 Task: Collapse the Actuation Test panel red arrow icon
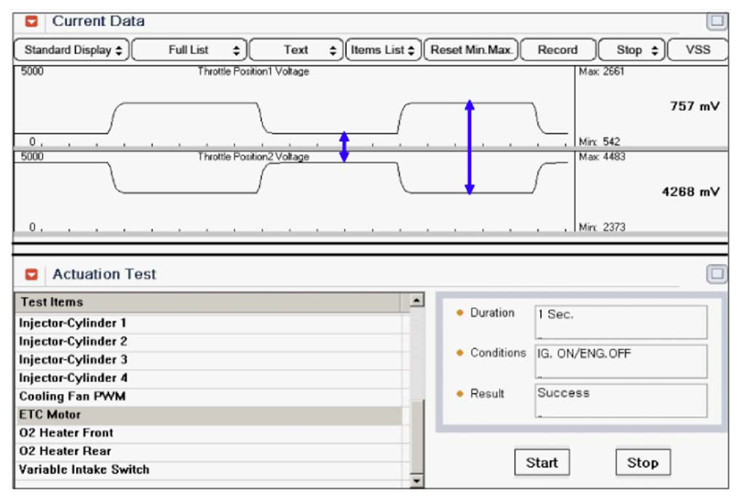[x=32, y=274]
